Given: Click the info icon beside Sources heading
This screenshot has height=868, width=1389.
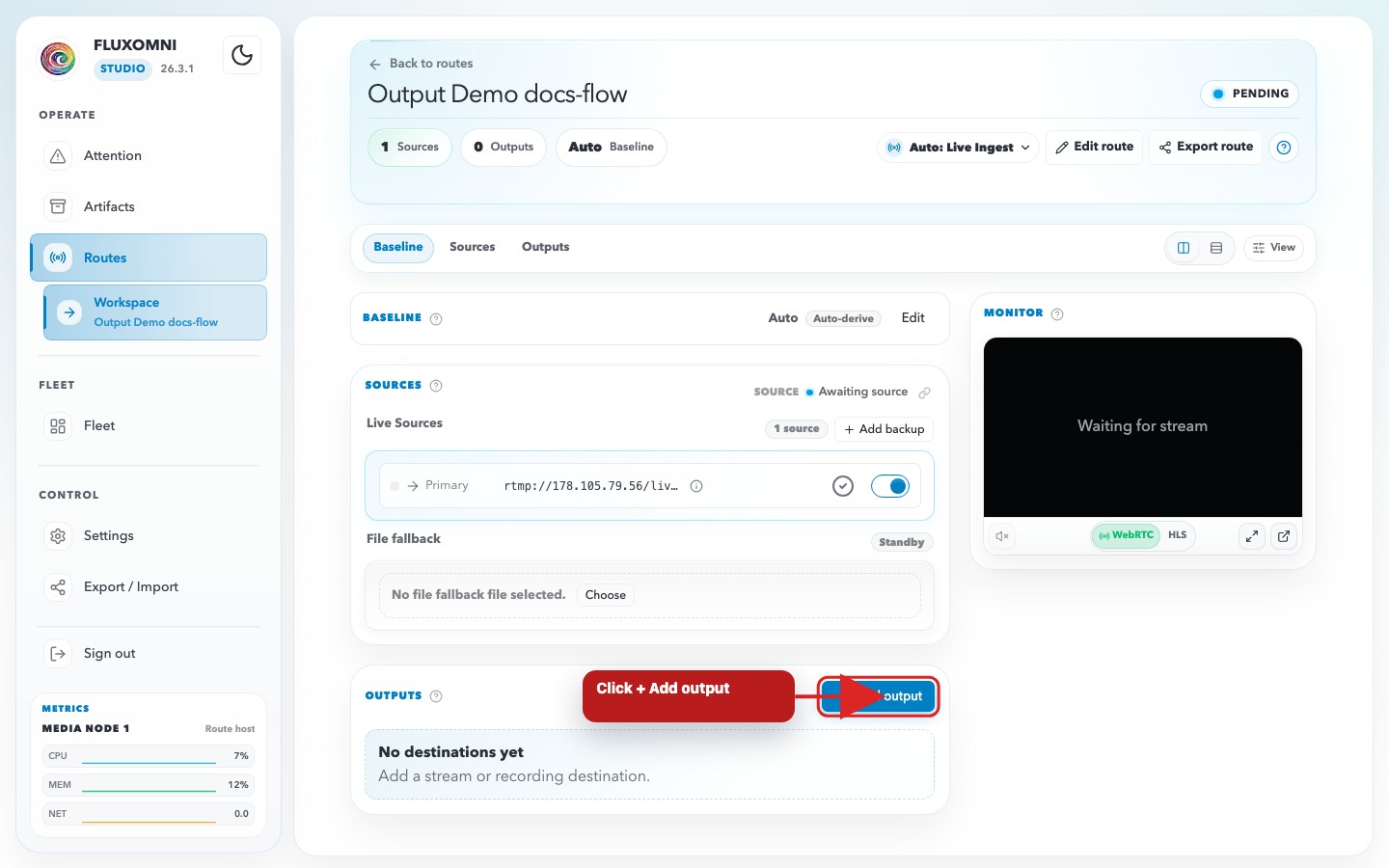Looking at the screenshot, I should 436,386.
